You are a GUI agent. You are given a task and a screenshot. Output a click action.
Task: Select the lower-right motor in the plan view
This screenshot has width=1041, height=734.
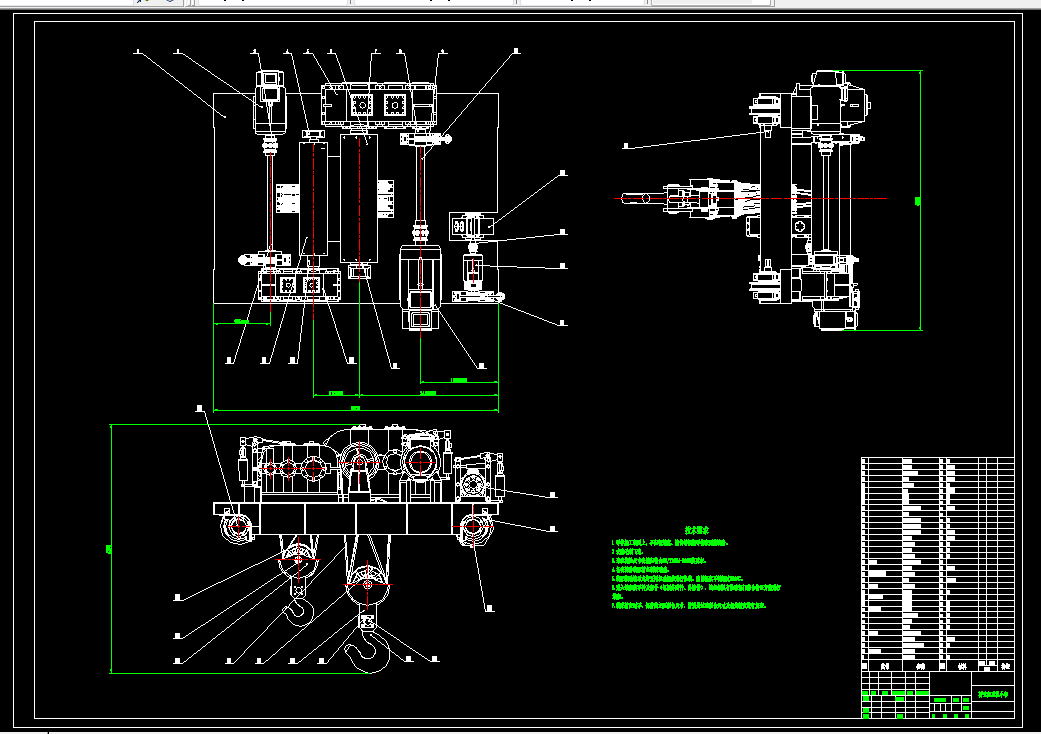pyautogui.click(x=420, y=287)
